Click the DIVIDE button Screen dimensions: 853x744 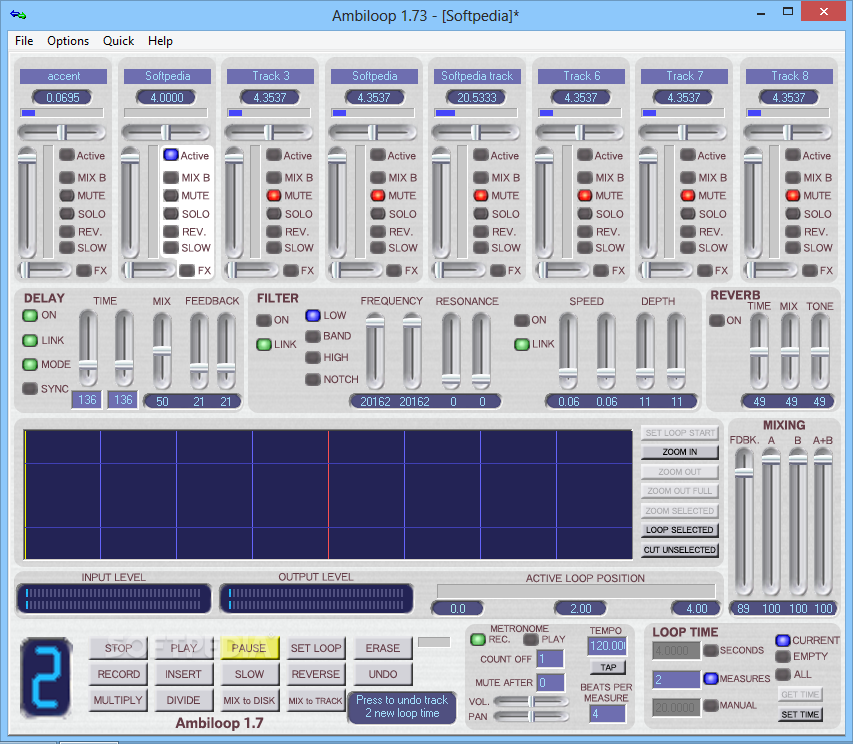[x=183, y=700]
